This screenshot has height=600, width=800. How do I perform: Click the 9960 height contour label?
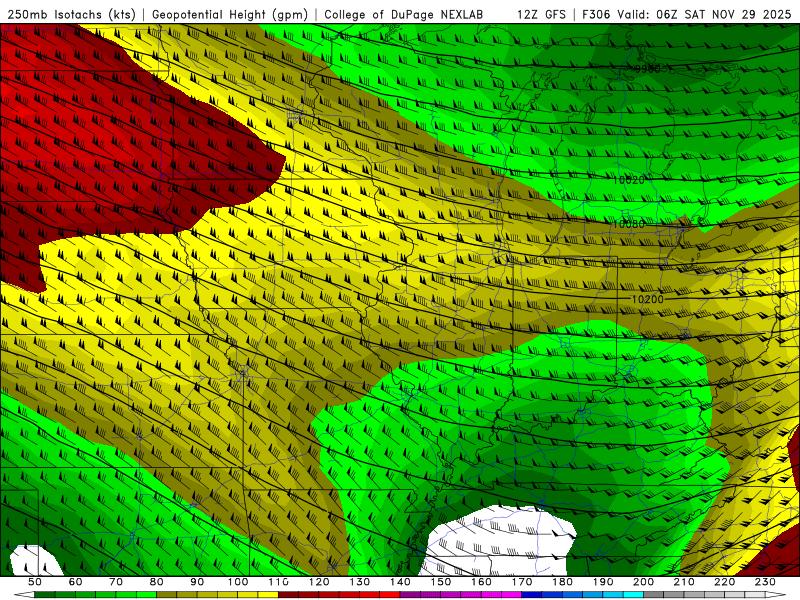point(647,69)
